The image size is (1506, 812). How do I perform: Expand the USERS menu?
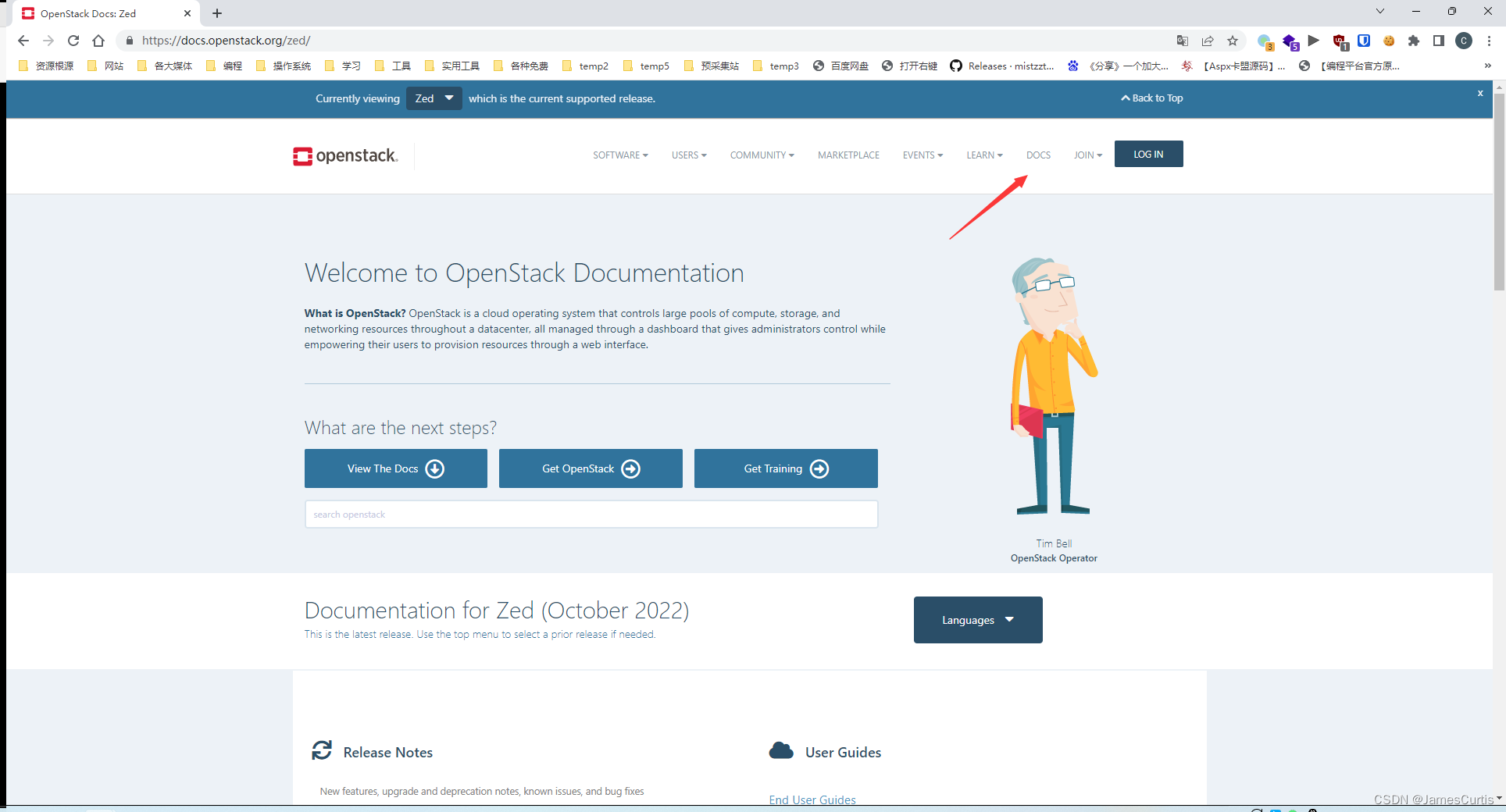pyautogui.click(x=689, y=155)
